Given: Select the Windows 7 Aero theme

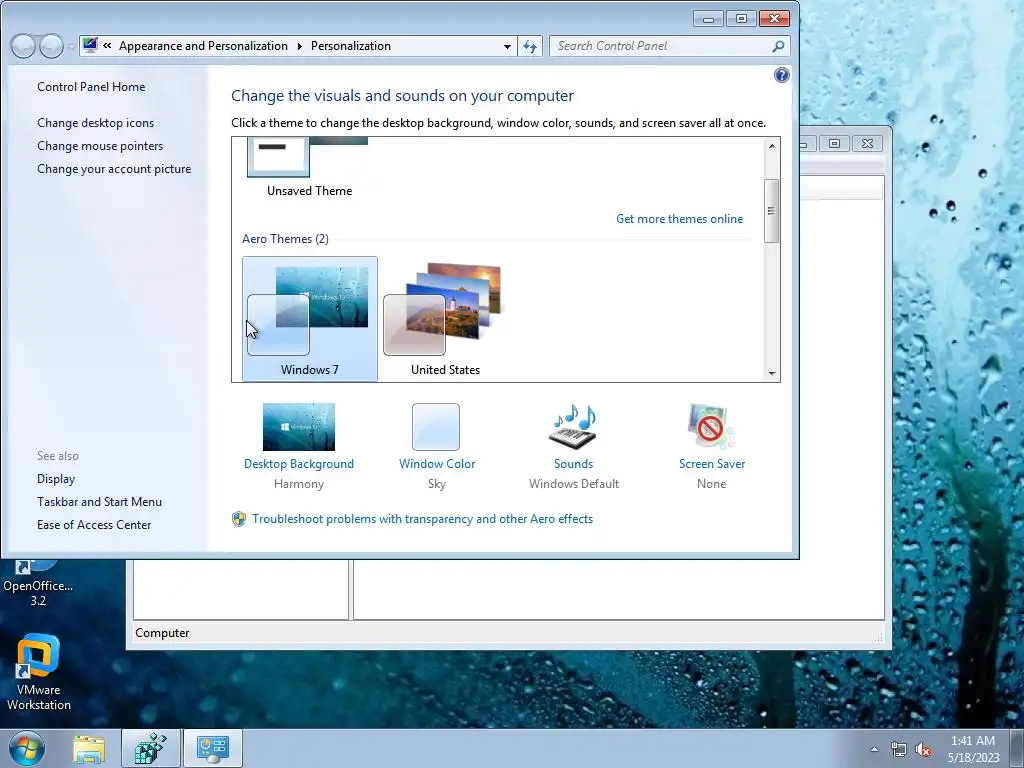Looking at the screenshot, I should pyautogui.click(x=310, y=319).
